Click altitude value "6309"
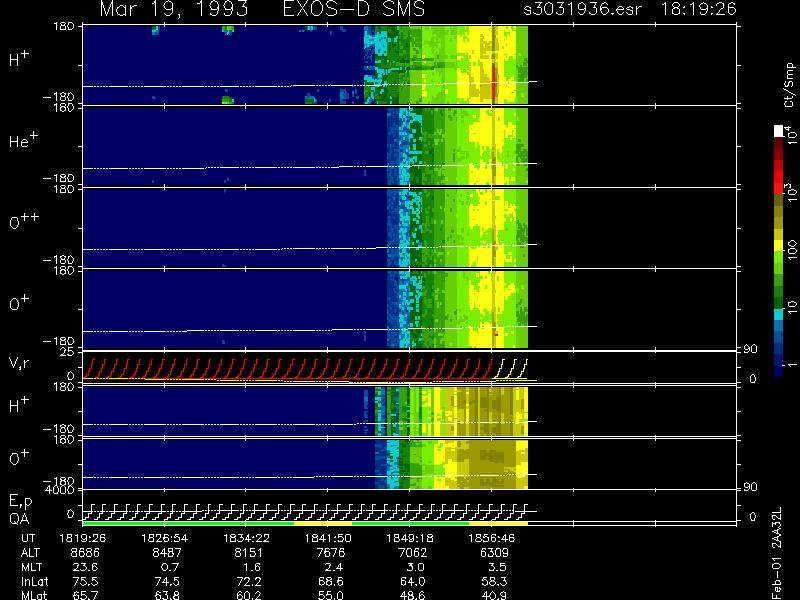Screen dimensions: 800x600 pyautogui.click(x=494, y=553)
